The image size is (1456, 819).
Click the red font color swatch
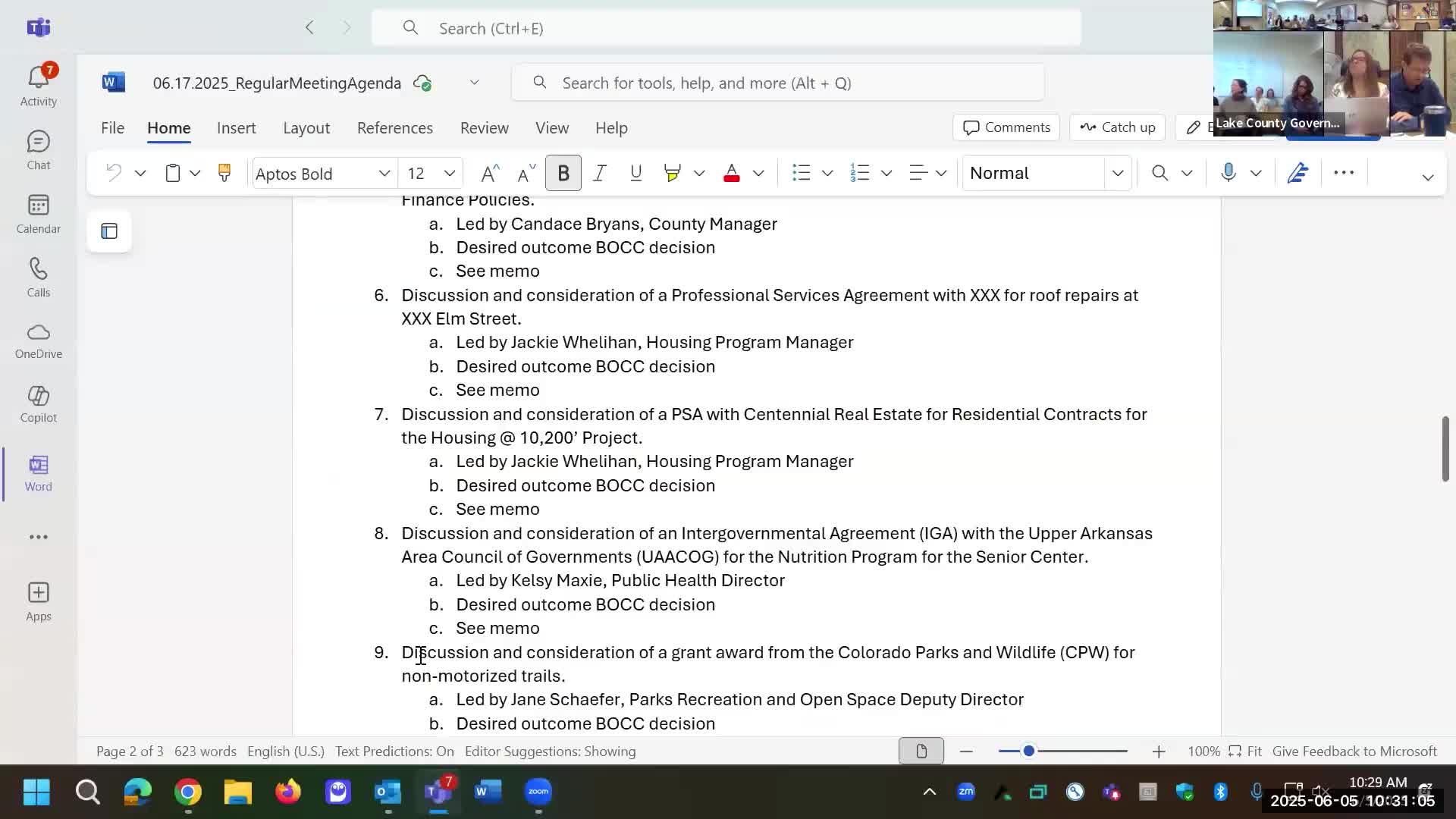pyautogui.click(x=731, y=173)
